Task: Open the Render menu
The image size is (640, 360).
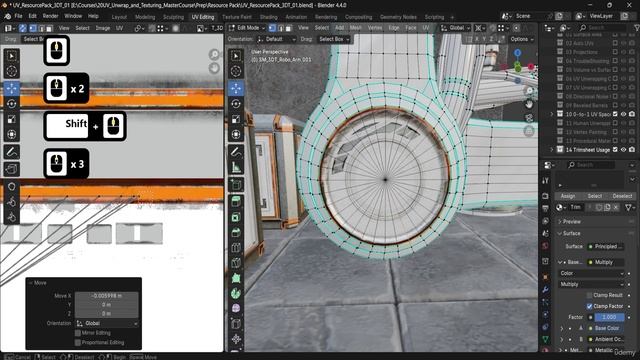Action: (x=51, y=16)
